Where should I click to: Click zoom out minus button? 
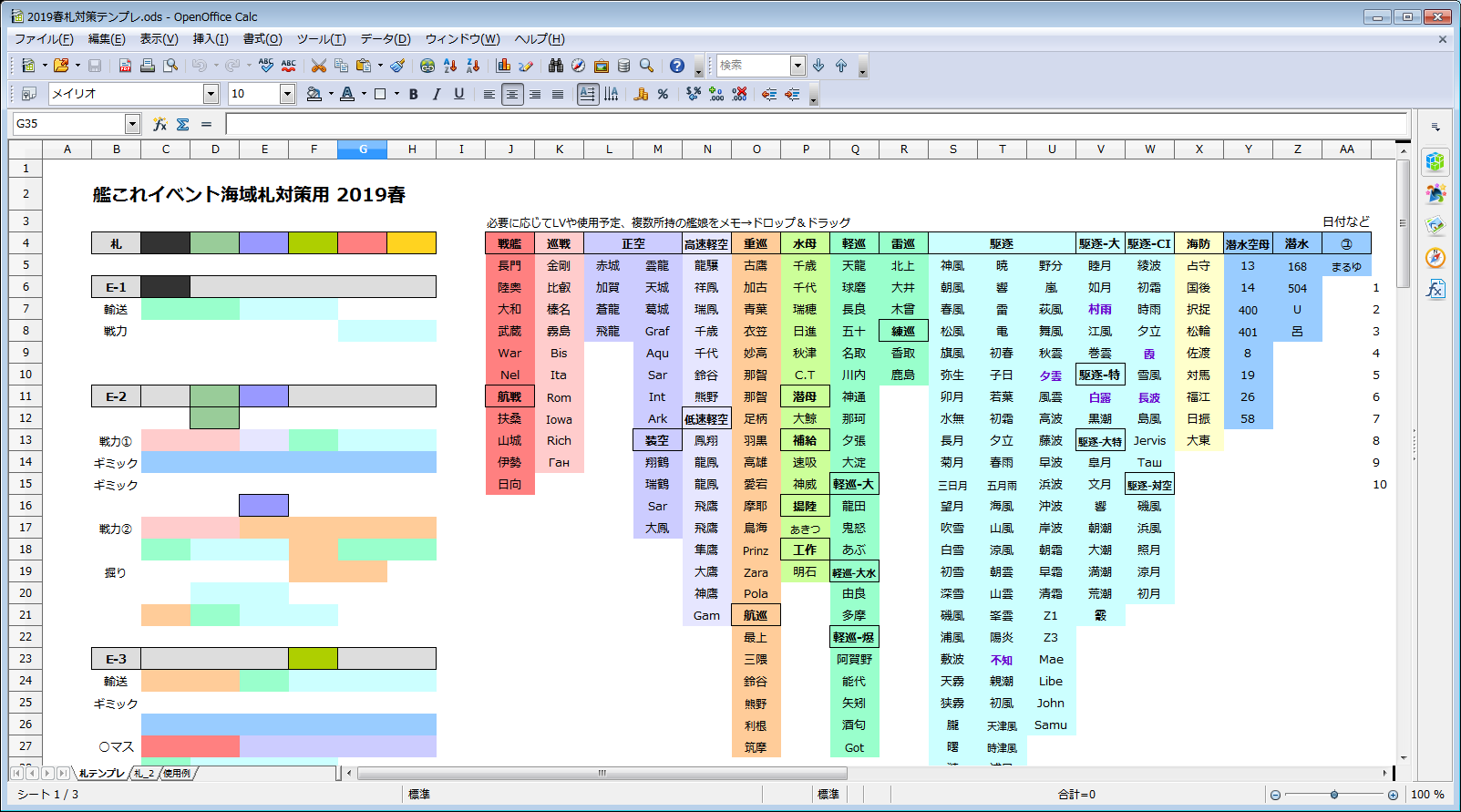click(x=1275, y=795)
